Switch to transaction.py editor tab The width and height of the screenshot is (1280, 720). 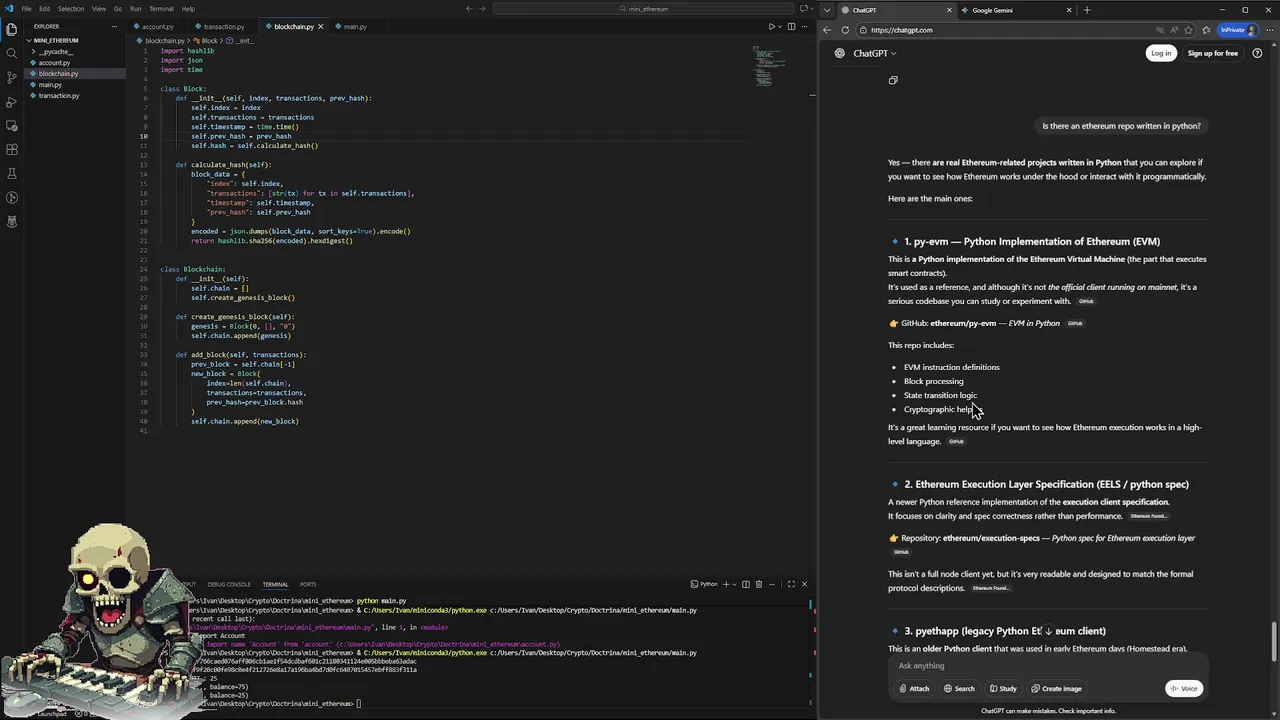tap(223, 26)
